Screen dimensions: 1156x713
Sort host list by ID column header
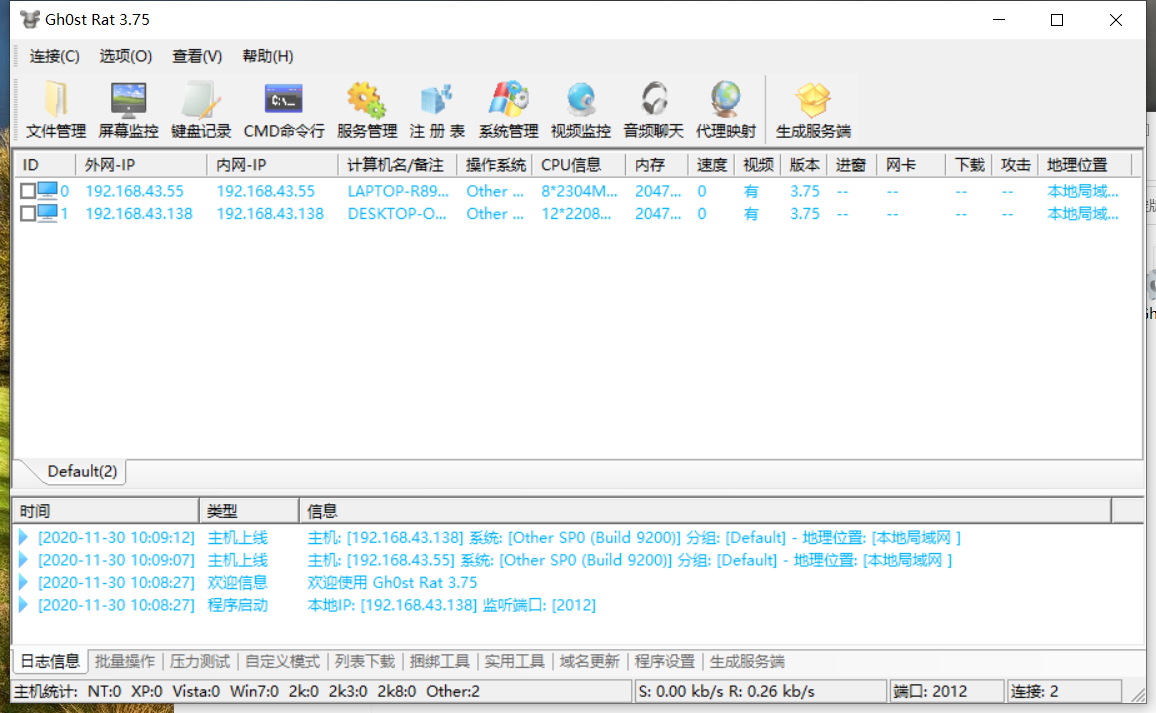point(45,165)
